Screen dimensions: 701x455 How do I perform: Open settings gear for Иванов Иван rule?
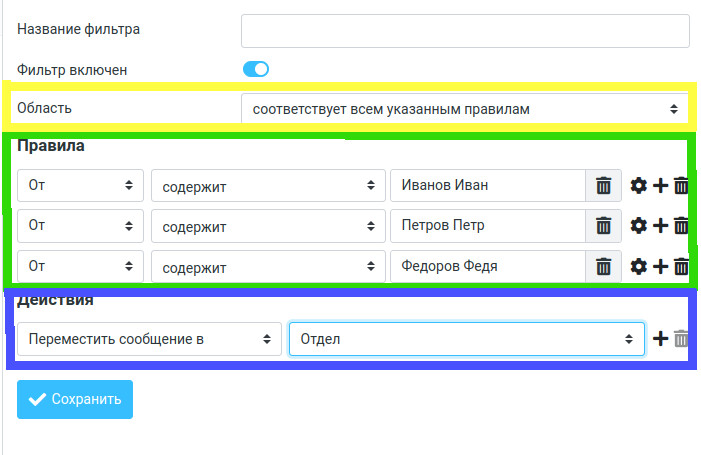click(639, 186)
